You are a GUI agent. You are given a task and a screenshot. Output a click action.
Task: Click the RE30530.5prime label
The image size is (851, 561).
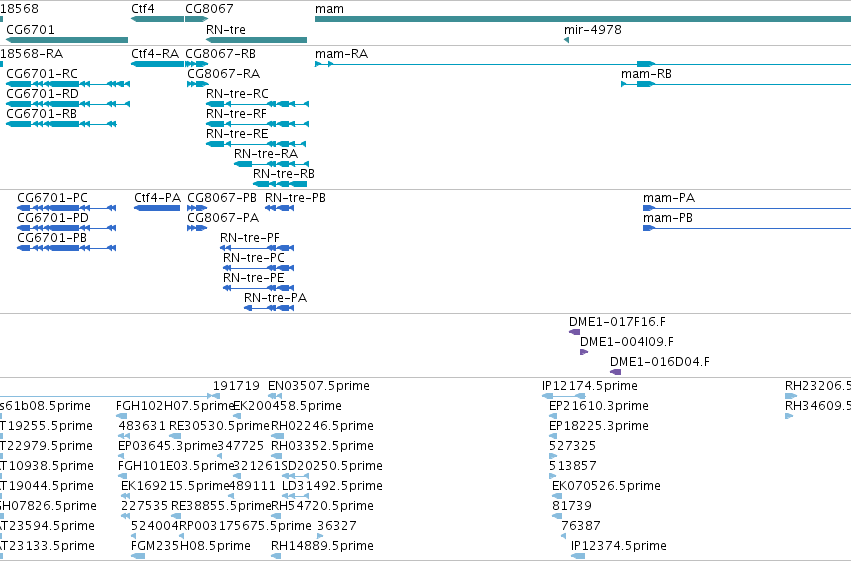click(x=219, y=426)
